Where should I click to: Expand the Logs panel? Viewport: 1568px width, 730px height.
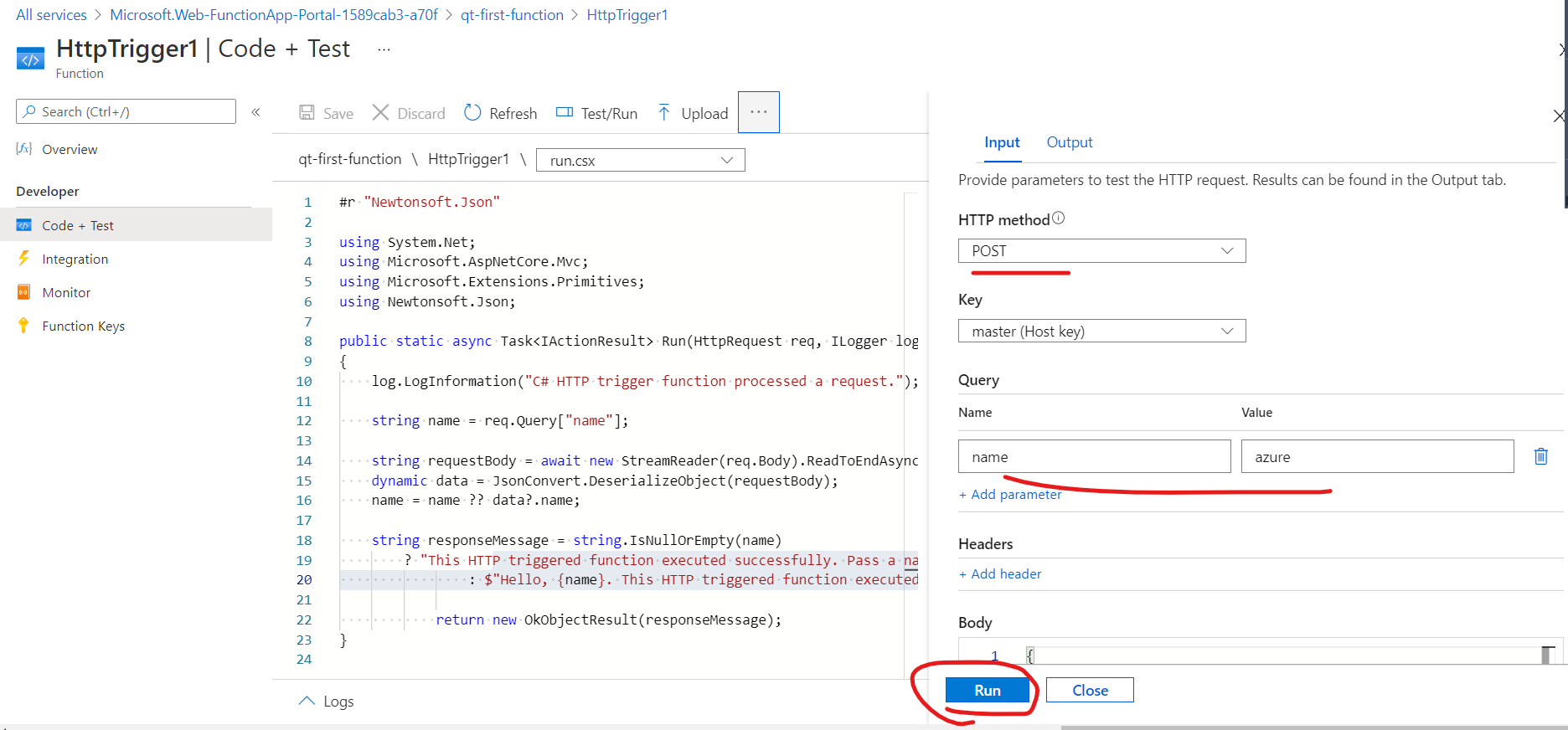click(327, 702)
